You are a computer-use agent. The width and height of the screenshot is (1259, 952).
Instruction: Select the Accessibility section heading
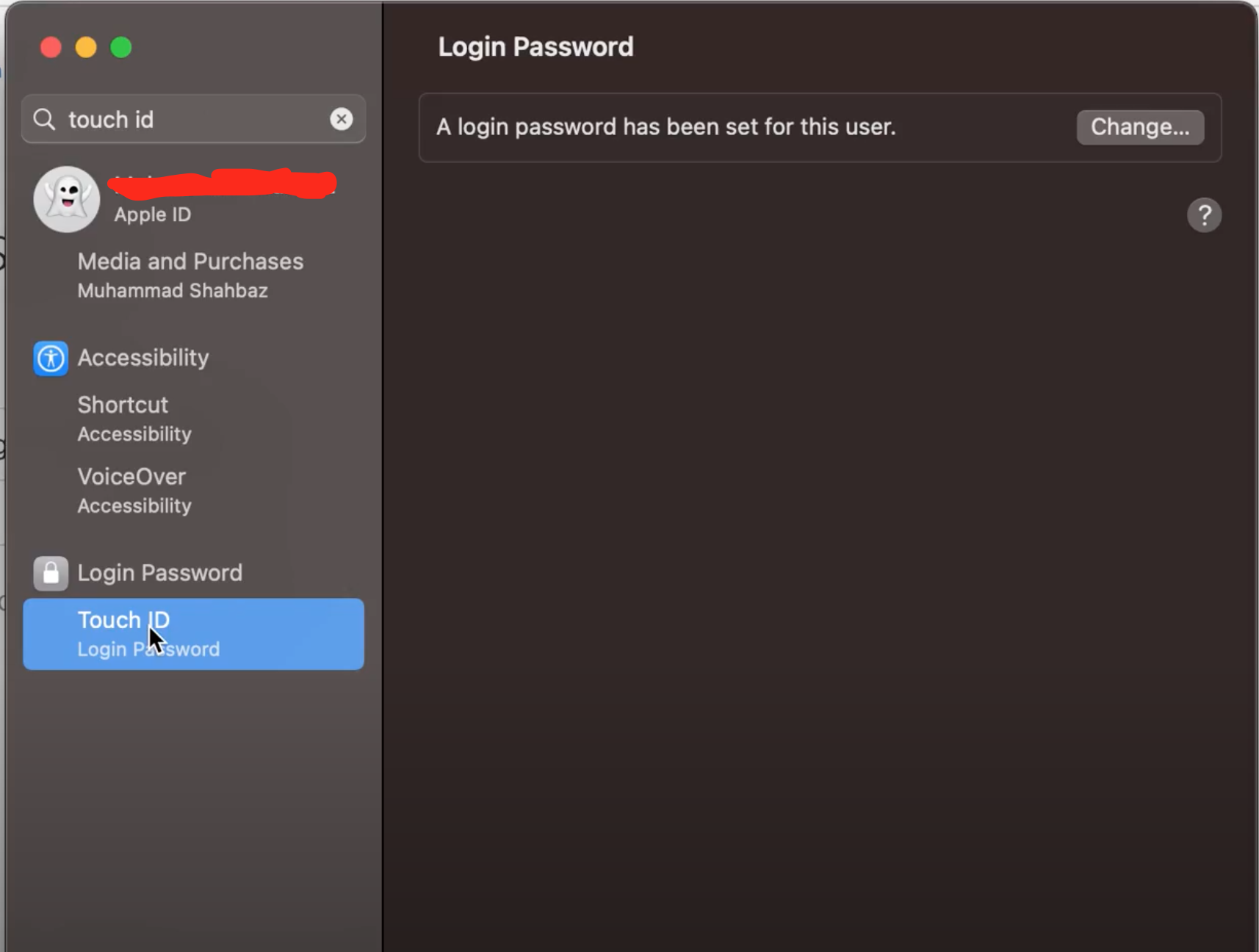click(143, 358)
